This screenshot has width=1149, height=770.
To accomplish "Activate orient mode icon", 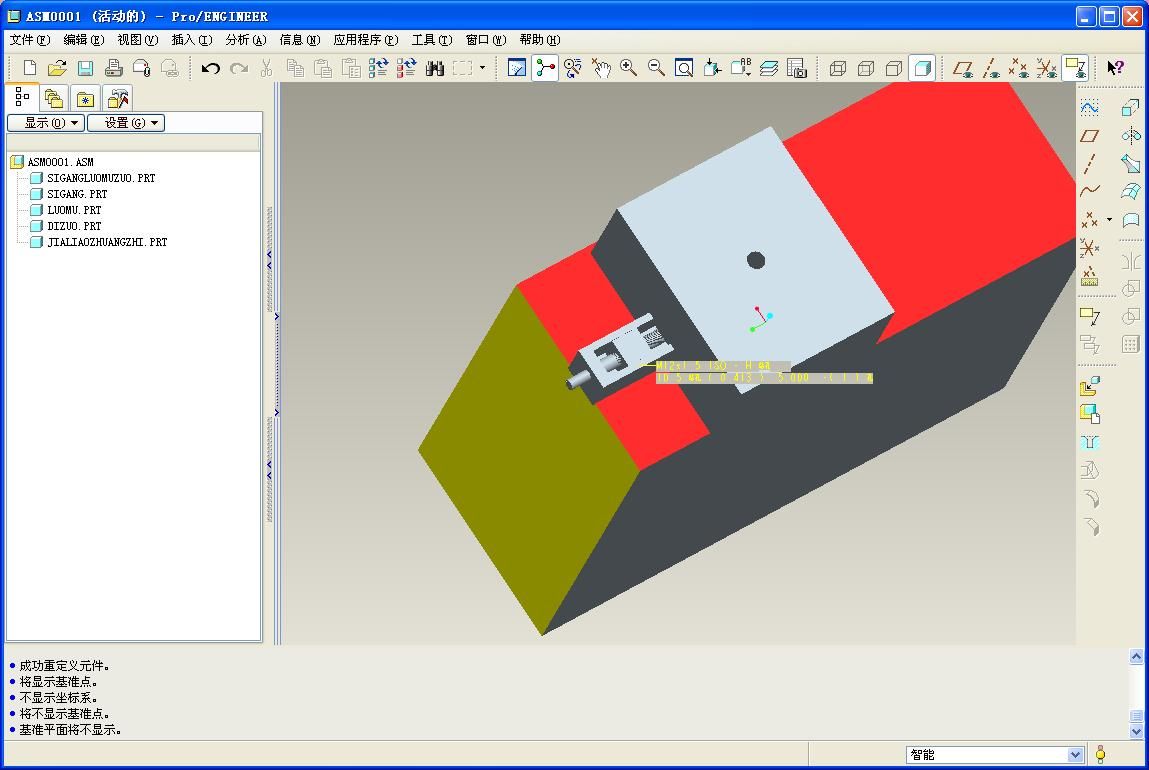I will 572,68.
